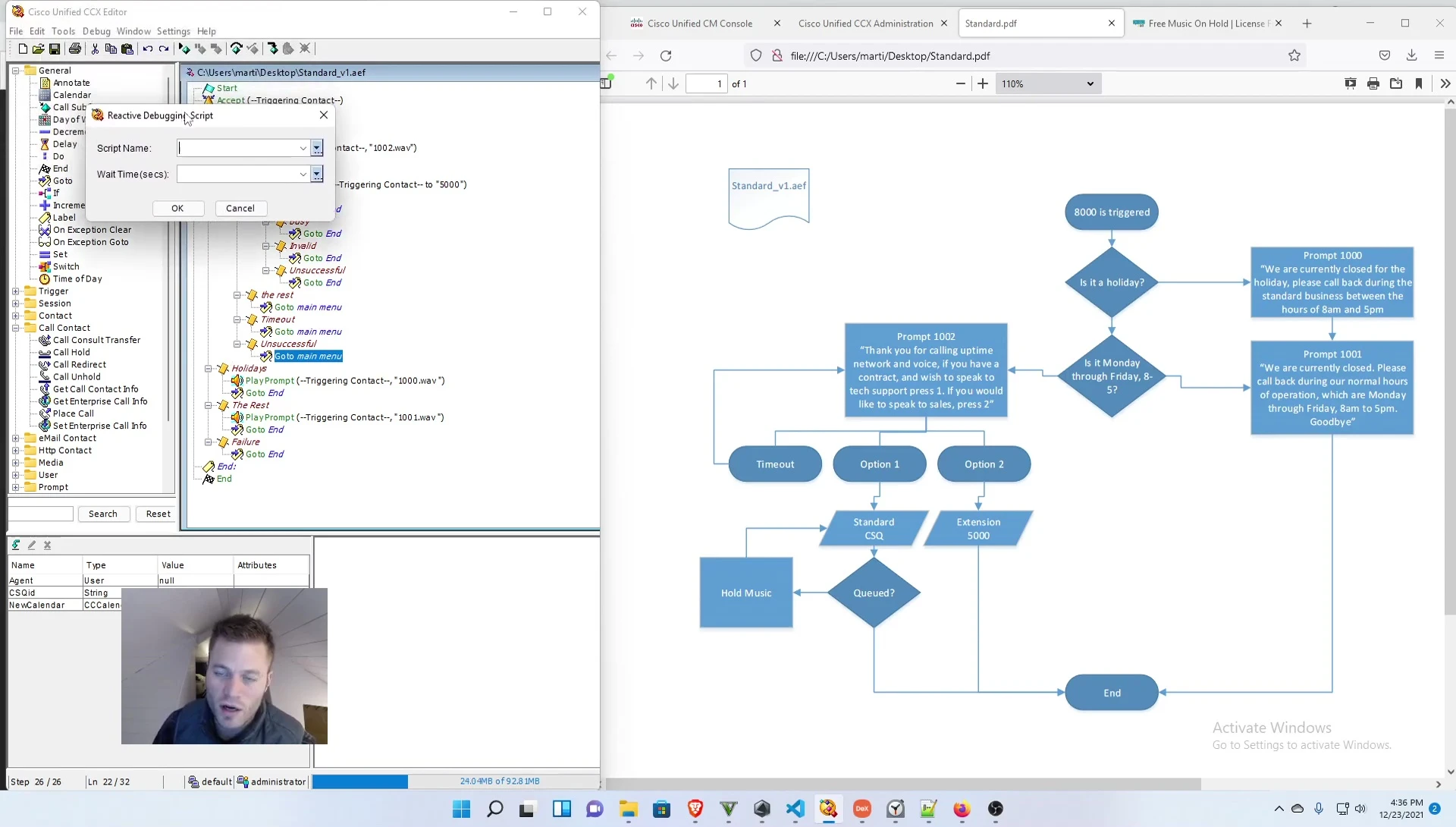The image size is (1456, 827).
Task: Switch to Cisco Unified CCX Administration tab
Action: click(865, 24)
